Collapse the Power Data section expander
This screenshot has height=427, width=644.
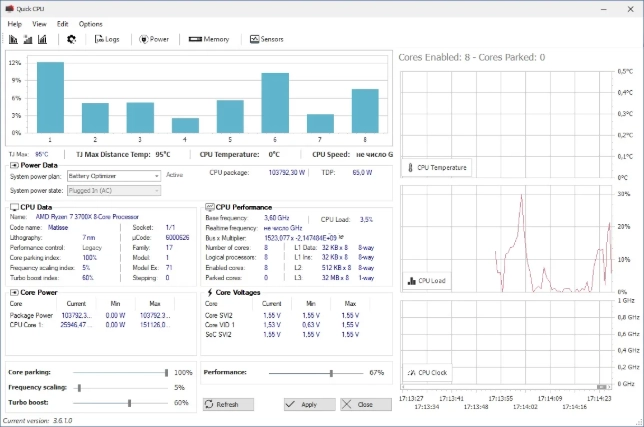(14, 165)
